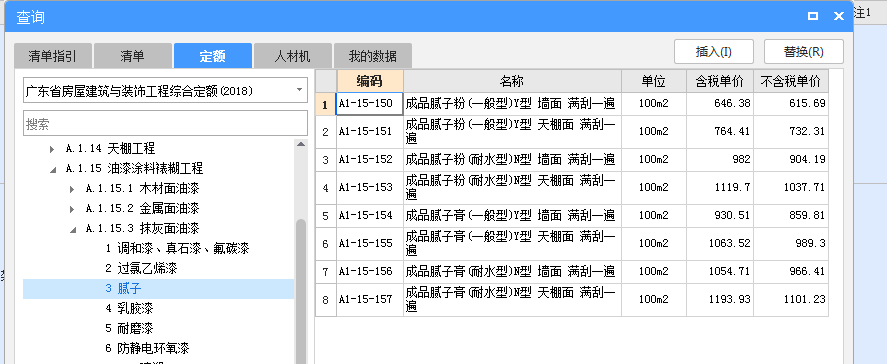The height and width of the screenshot is (364, 887).
Task: Switch to the 清单 tab
Action: [x=132, y=55]
